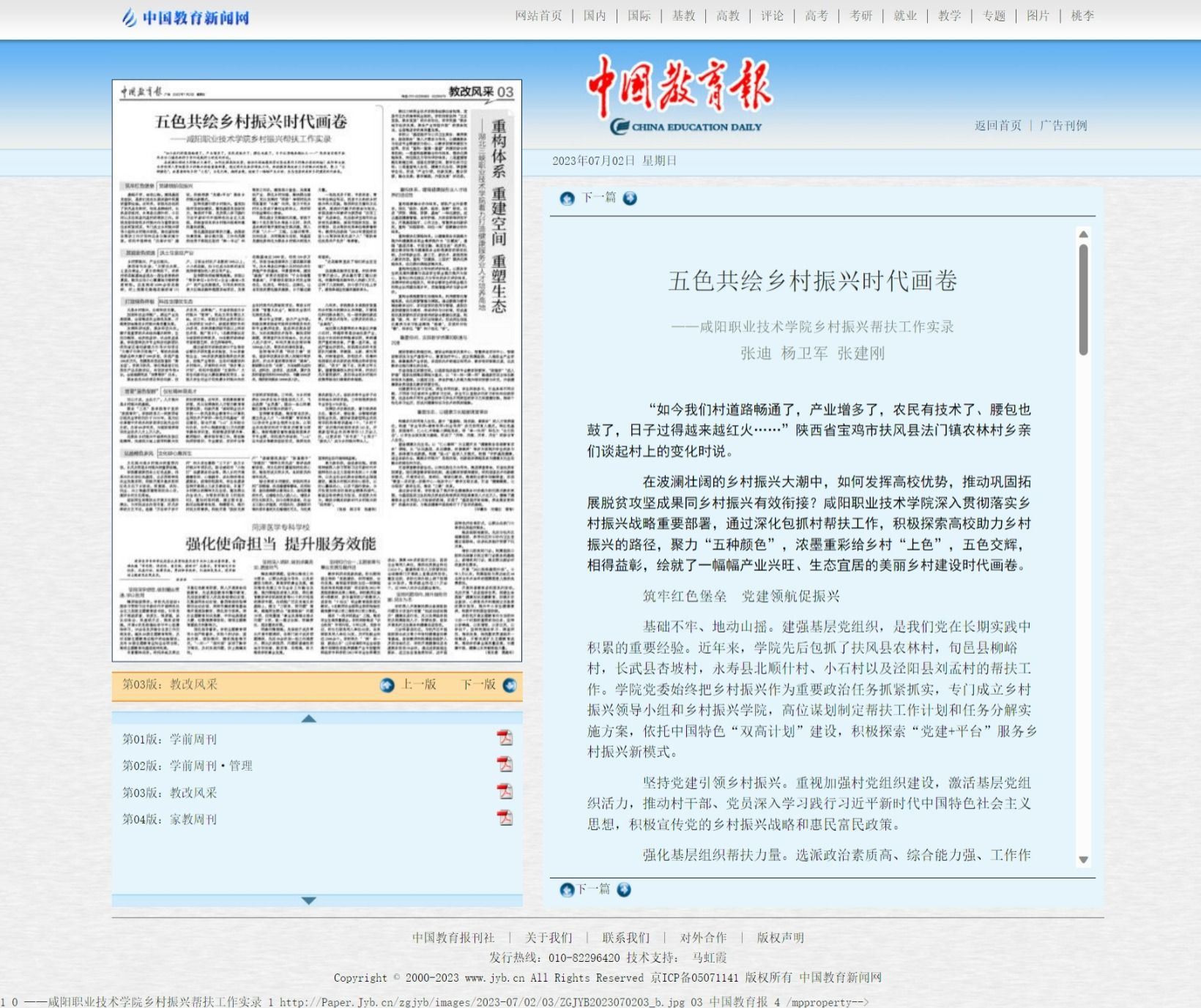Click the 上一版 previous page arrow icon

click(x=387, y=685)
